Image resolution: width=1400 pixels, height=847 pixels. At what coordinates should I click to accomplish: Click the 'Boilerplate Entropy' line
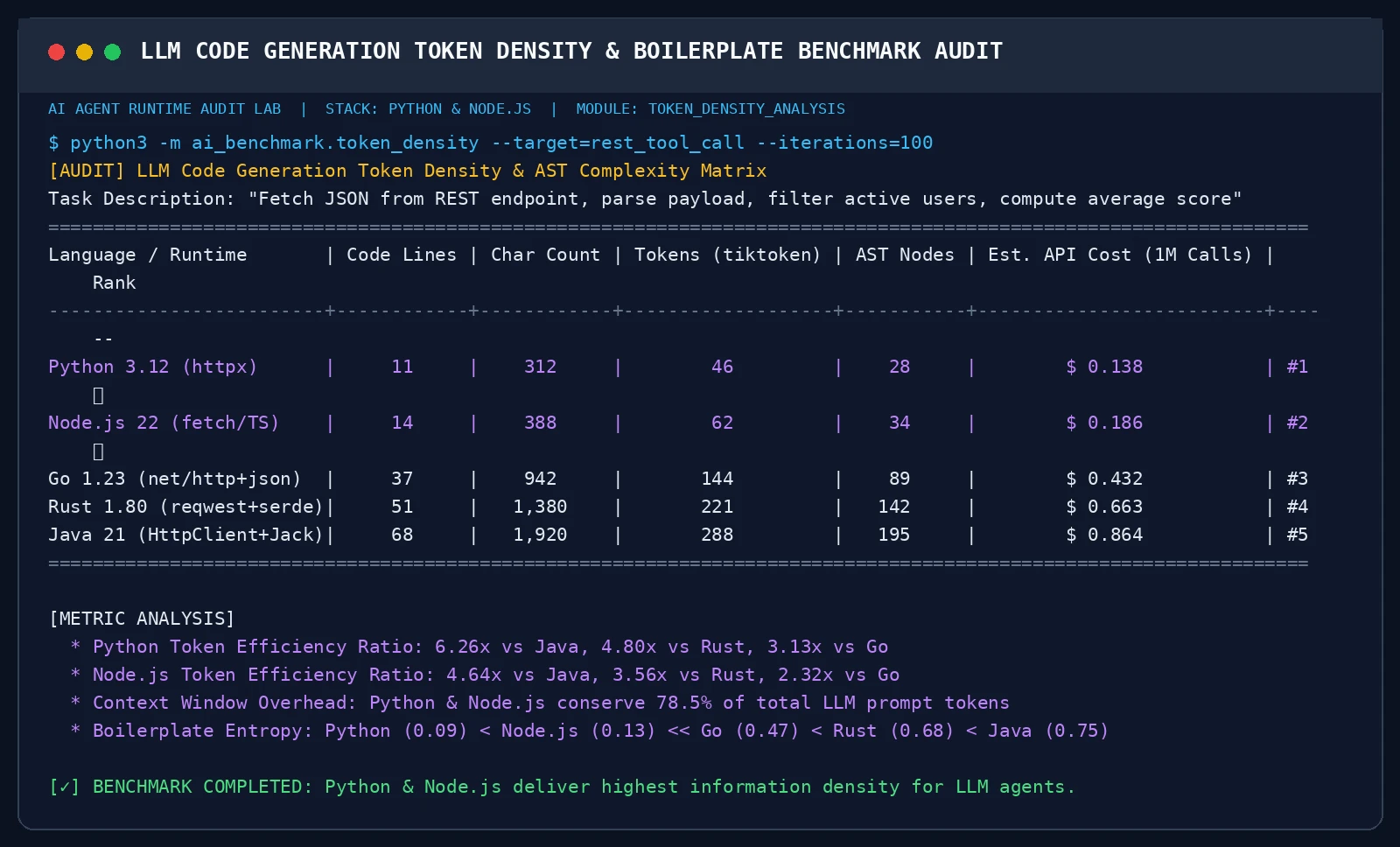pyautogui.click(x=590, y=731)
